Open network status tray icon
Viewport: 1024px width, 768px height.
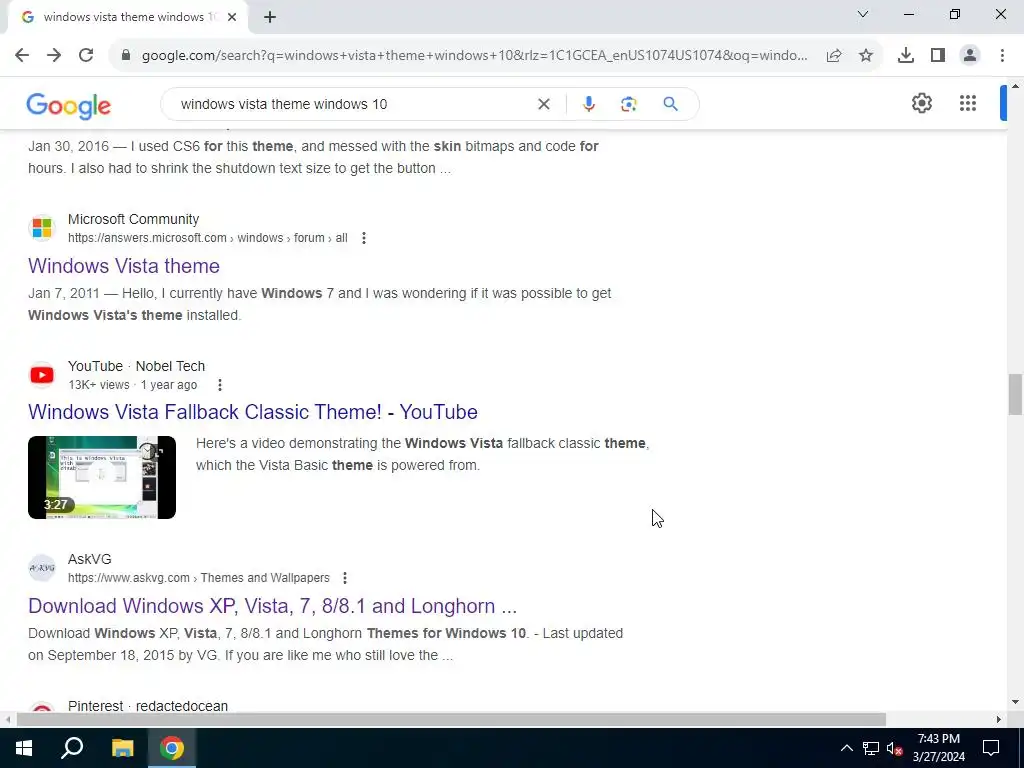click(x=871, y=748)
